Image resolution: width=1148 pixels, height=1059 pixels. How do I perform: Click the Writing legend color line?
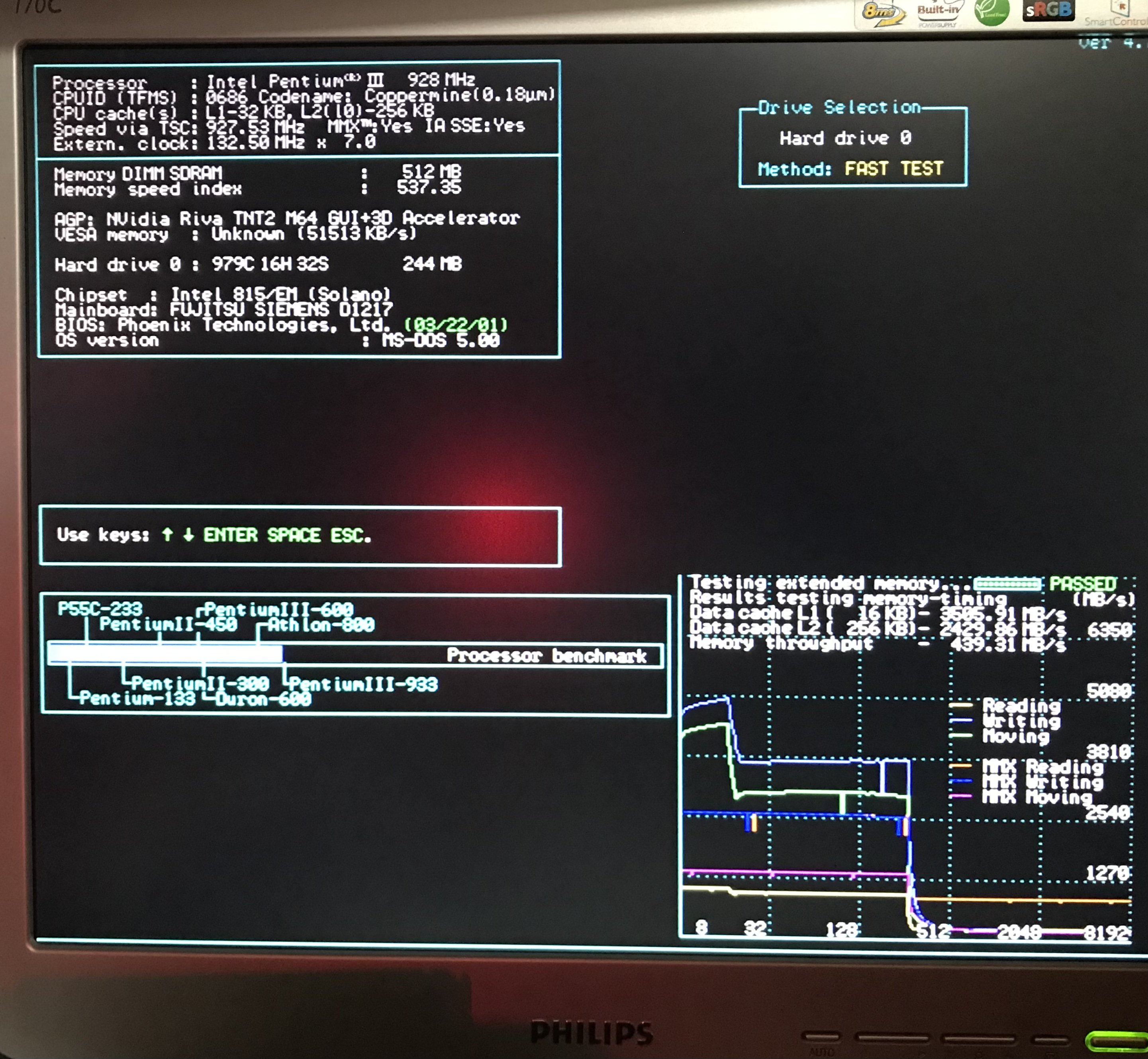[960, 721]
